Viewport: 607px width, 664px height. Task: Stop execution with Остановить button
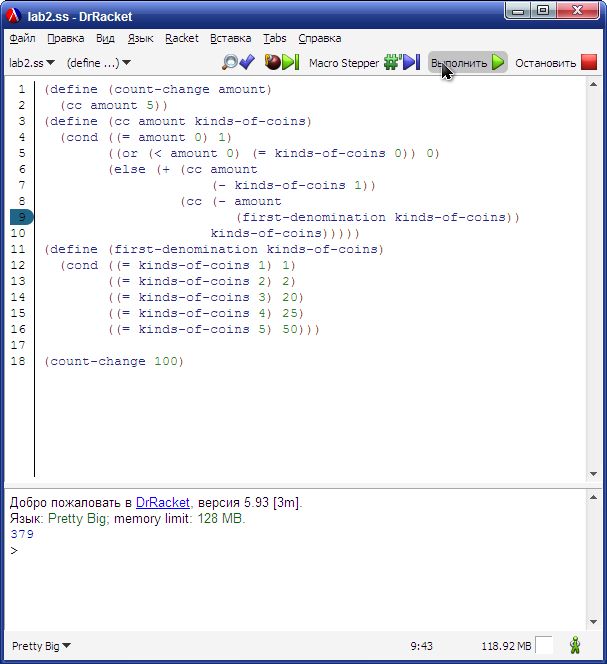pyautogui.click(x=556, y=63)
